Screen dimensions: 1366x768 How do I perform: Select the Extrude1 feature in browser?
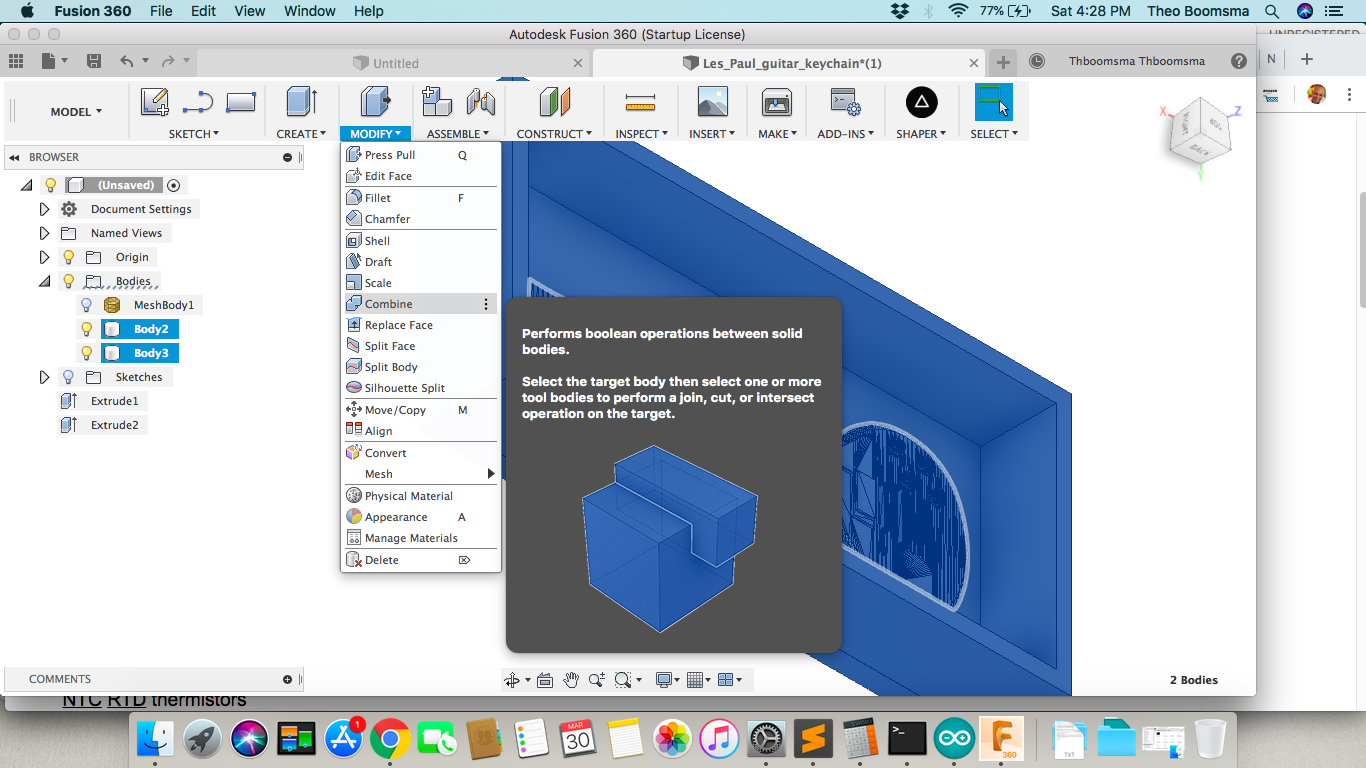114,401
